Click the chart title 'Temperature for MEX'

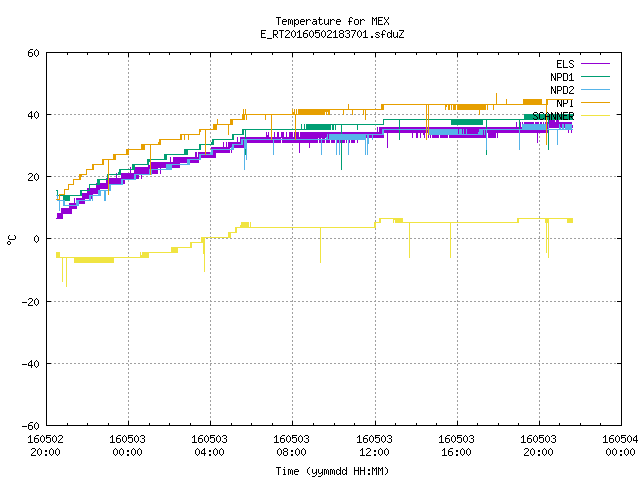pos(332,21)
